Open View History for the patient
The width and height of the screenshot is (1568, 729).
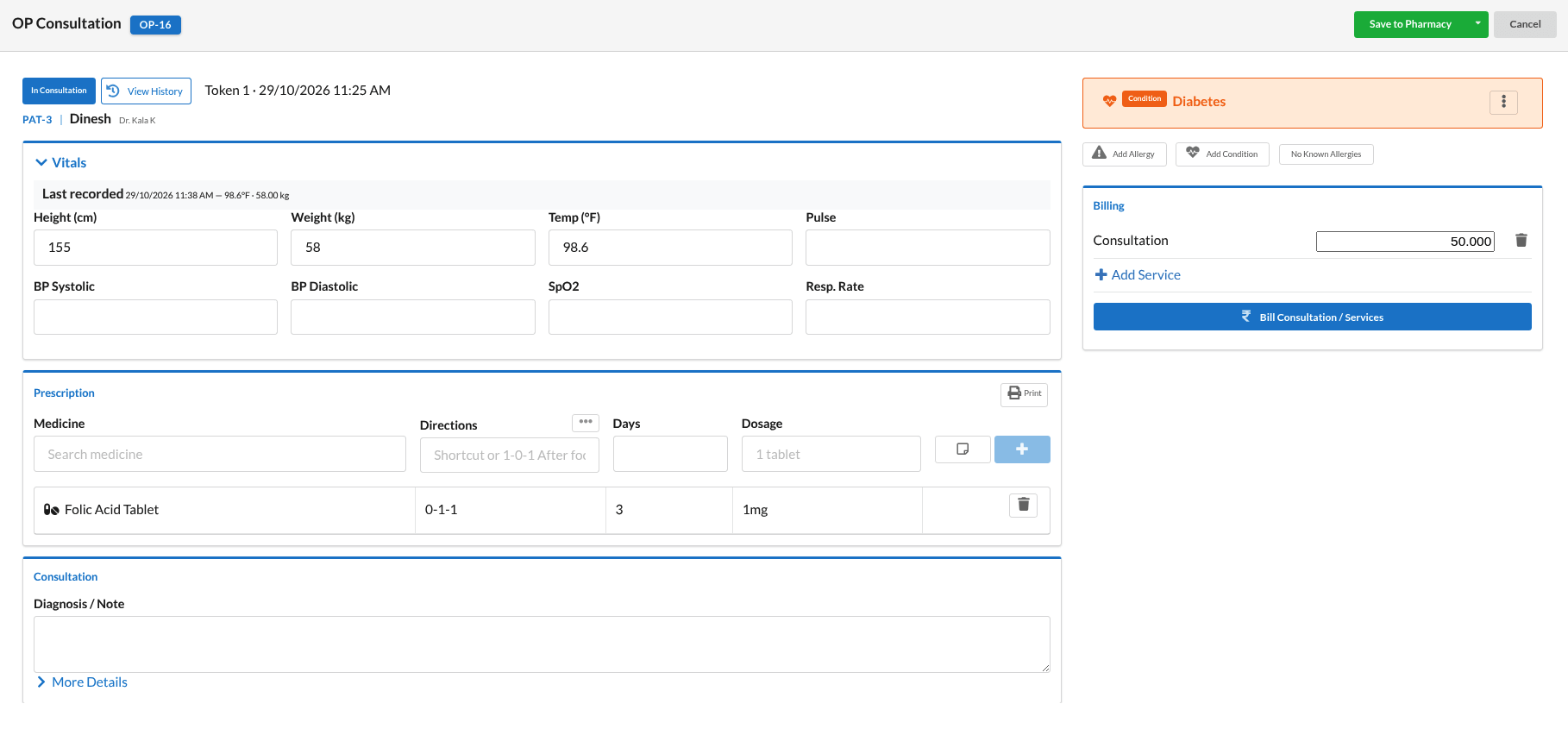tap(146, 91)
